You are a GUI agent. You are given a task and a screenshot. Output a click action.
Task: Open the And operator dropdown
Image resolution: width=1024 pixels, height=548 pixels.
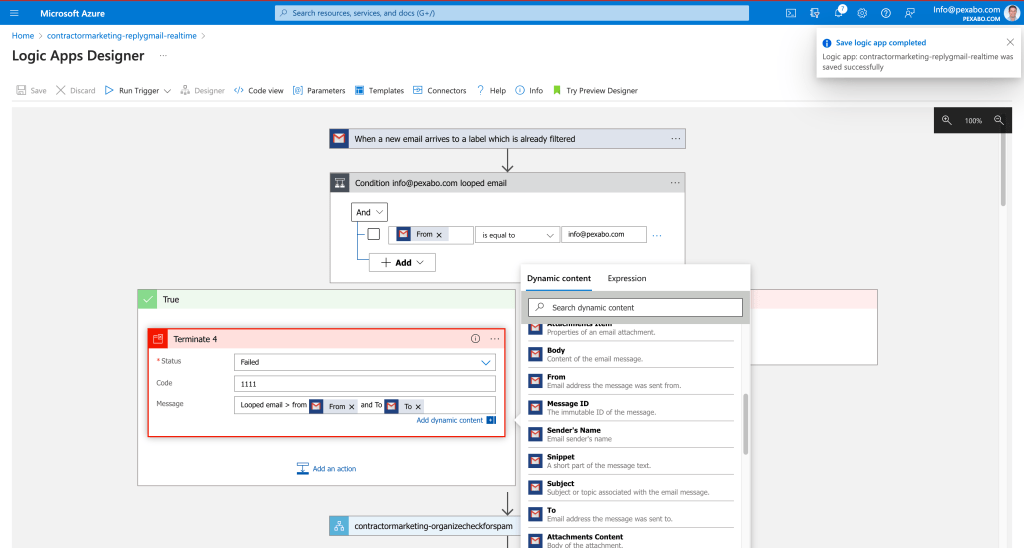(x=369, y=212)
